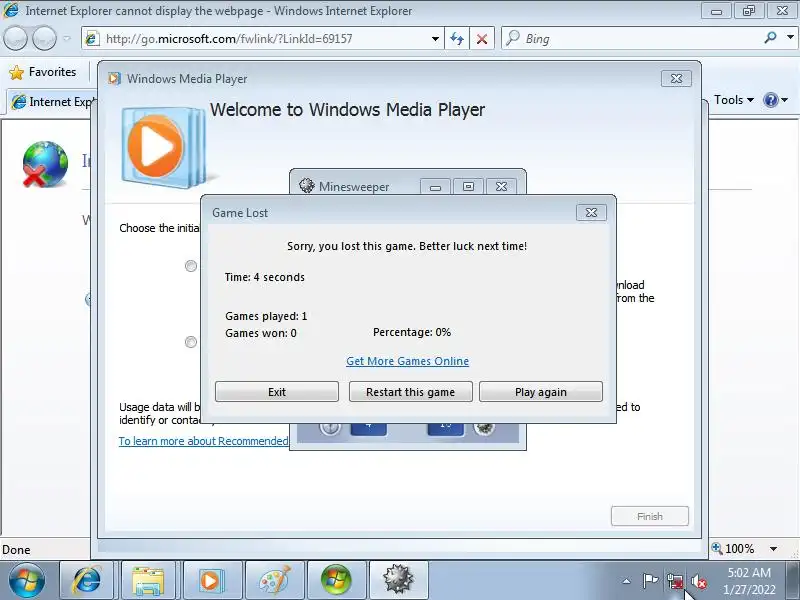Open Windows Explorer folder taskbar icon
Image resolution: width=800 pixels, height=600 pixels.
[x=148, y=581]
